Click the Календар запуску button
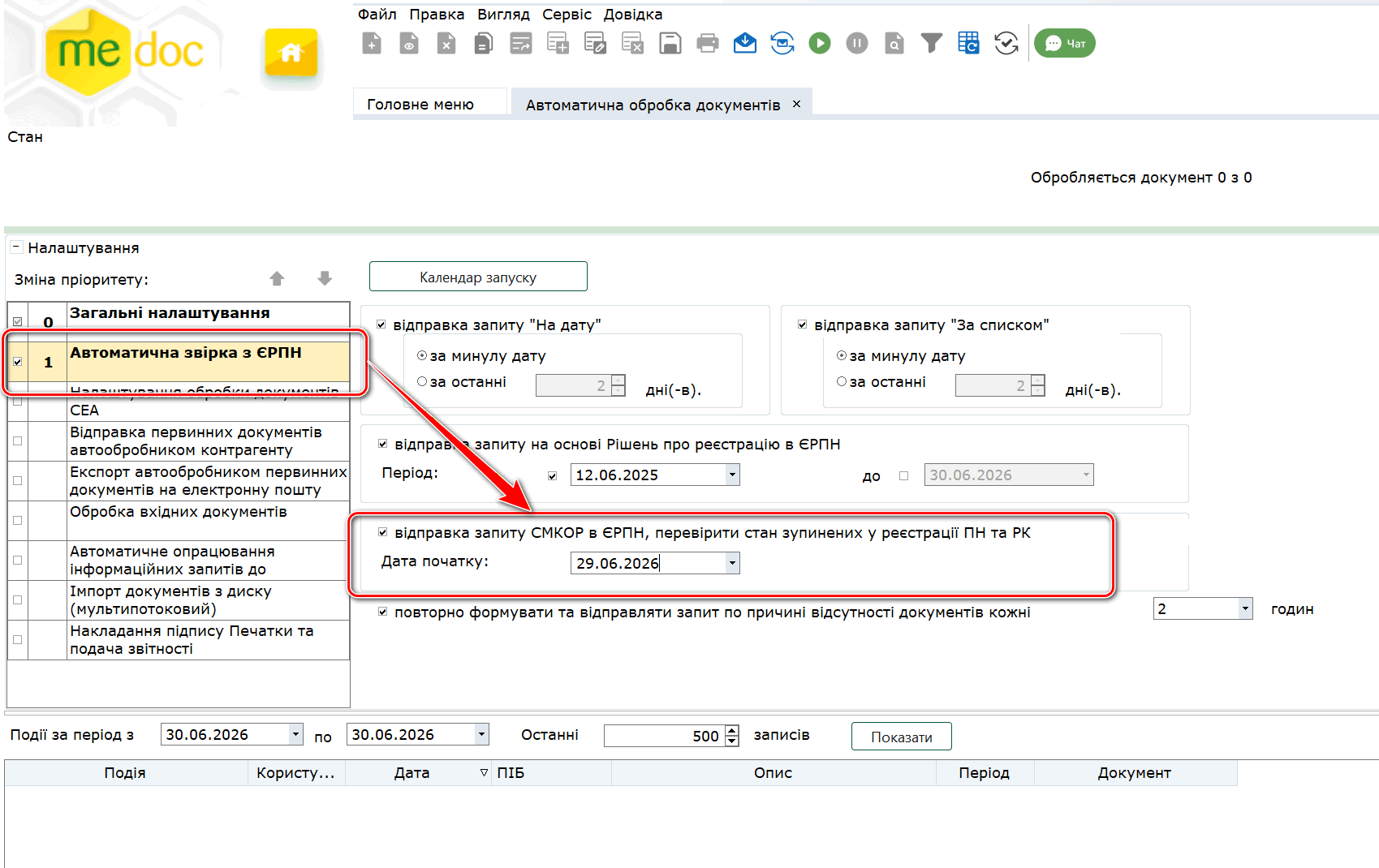This screenshot has height=868, width=1379. pos(478,277)
